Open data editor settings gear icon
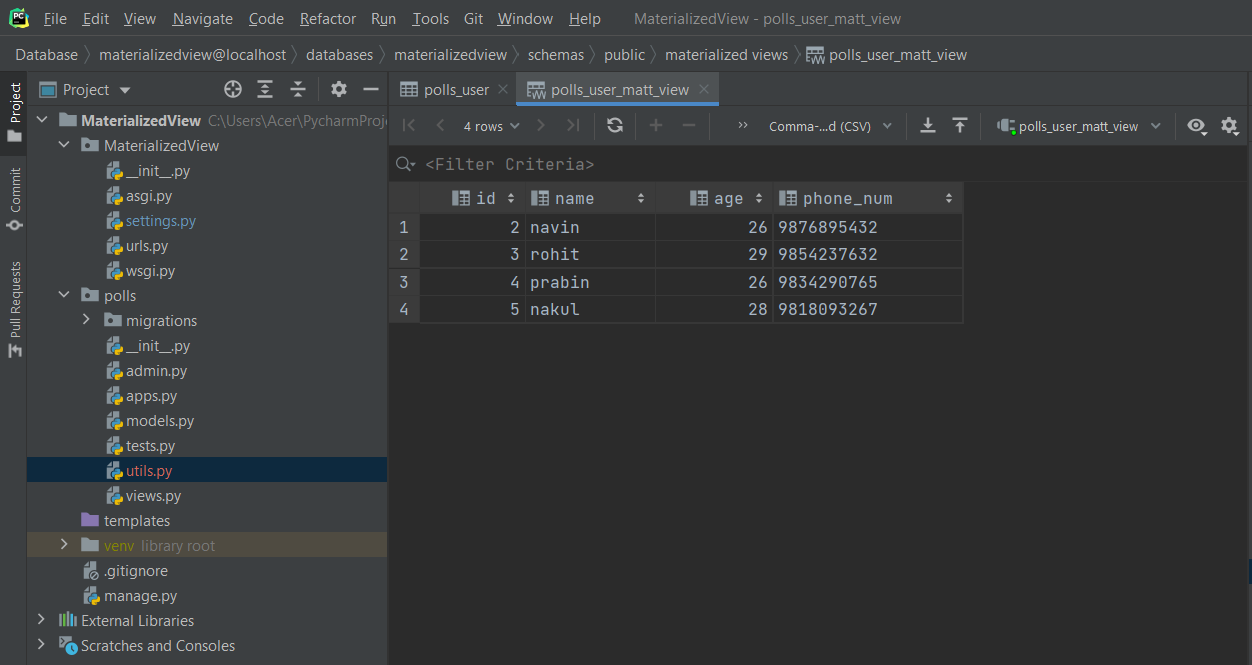Screen dimensions: 1252x665 1230,126
